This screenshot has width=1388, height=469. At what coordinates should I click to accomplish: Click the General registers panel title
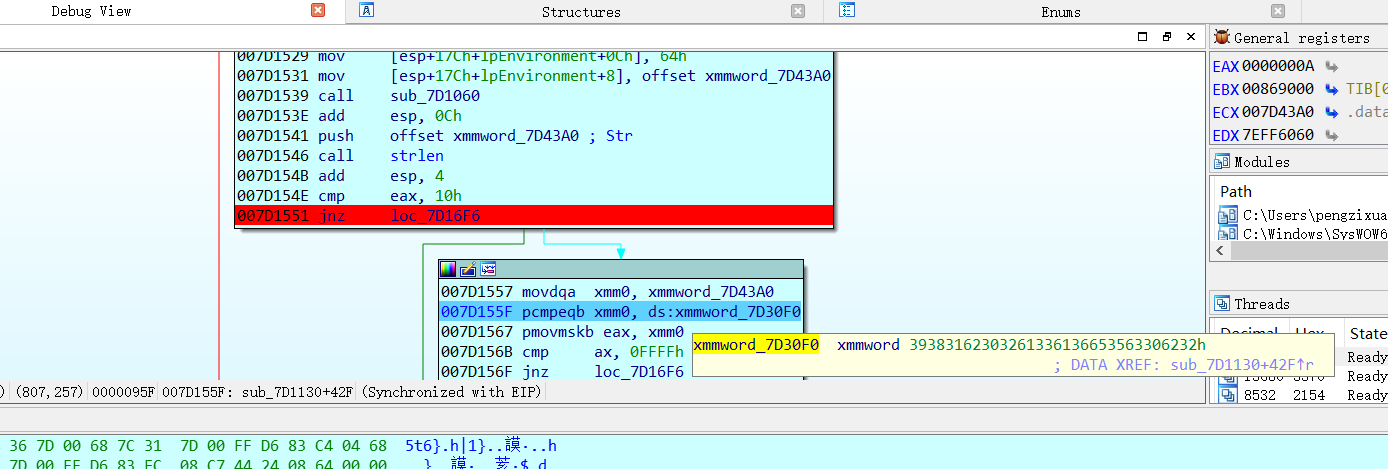coord(1302,38)
